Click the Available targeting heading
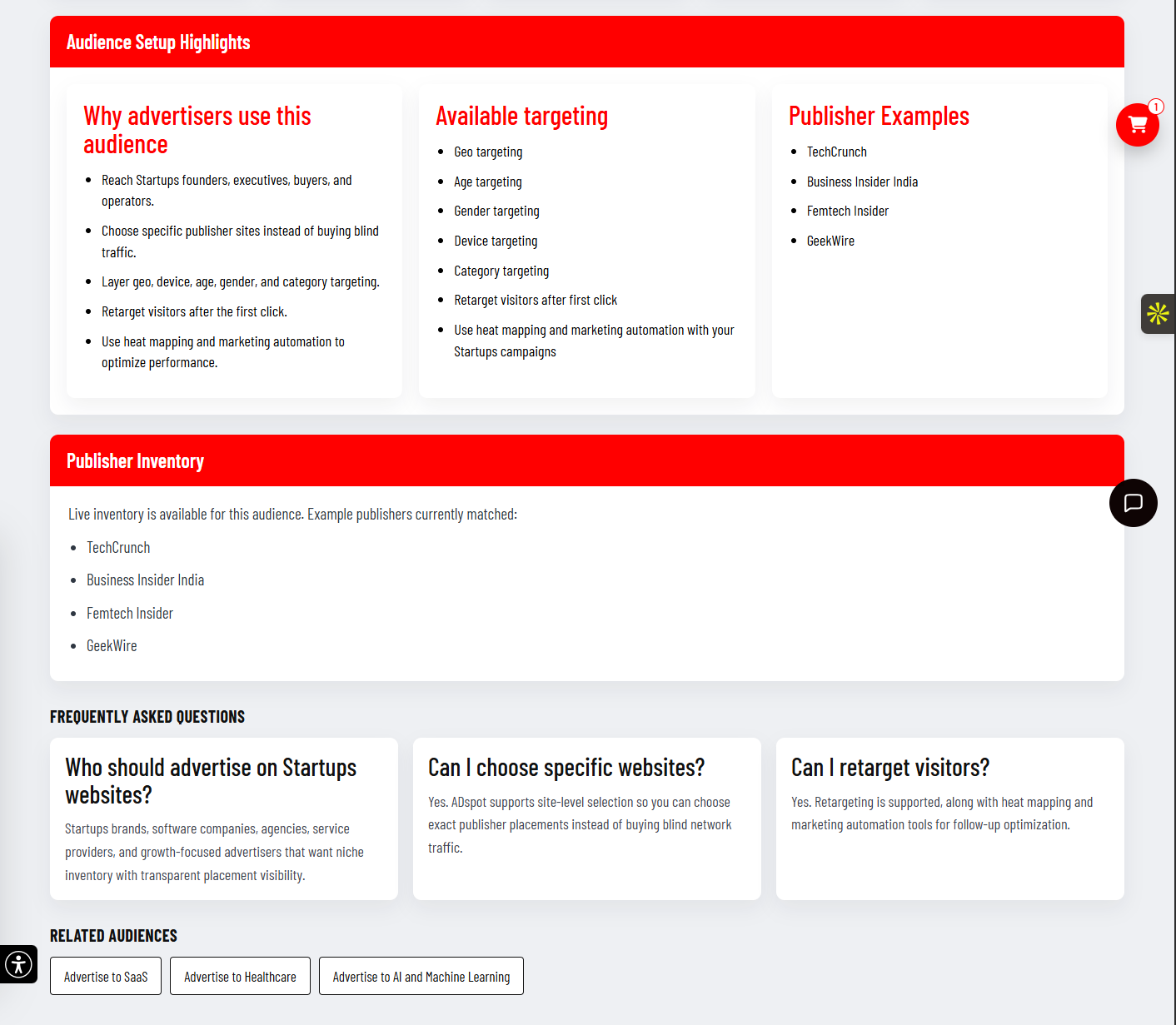 [522, 116]
